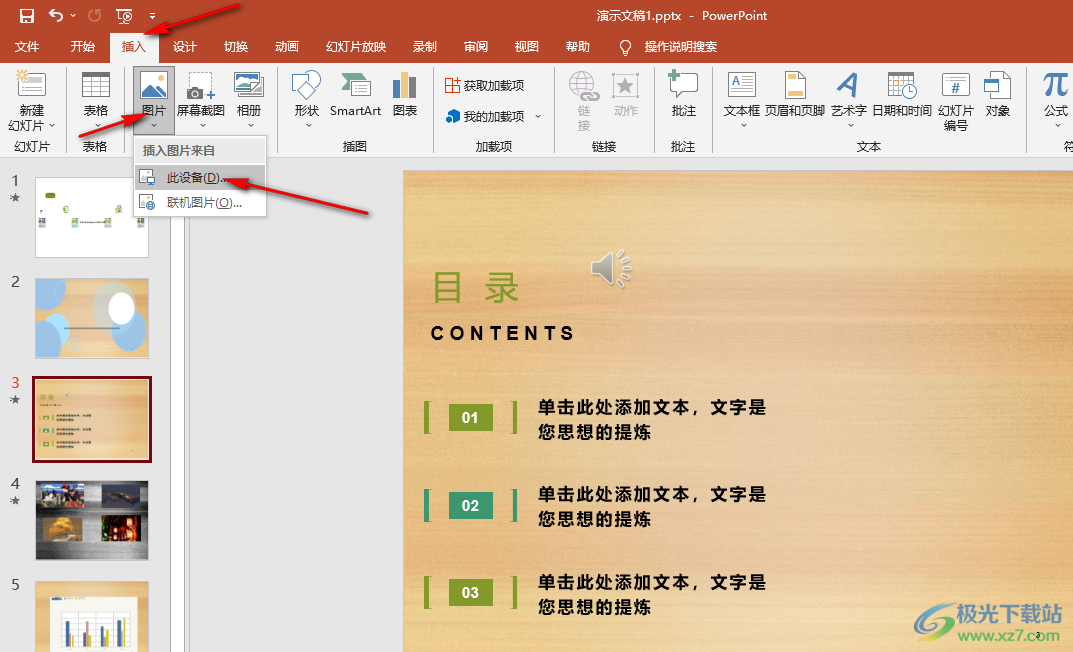
Task: Click the Undo arrow icon
Action: point(56,16)
